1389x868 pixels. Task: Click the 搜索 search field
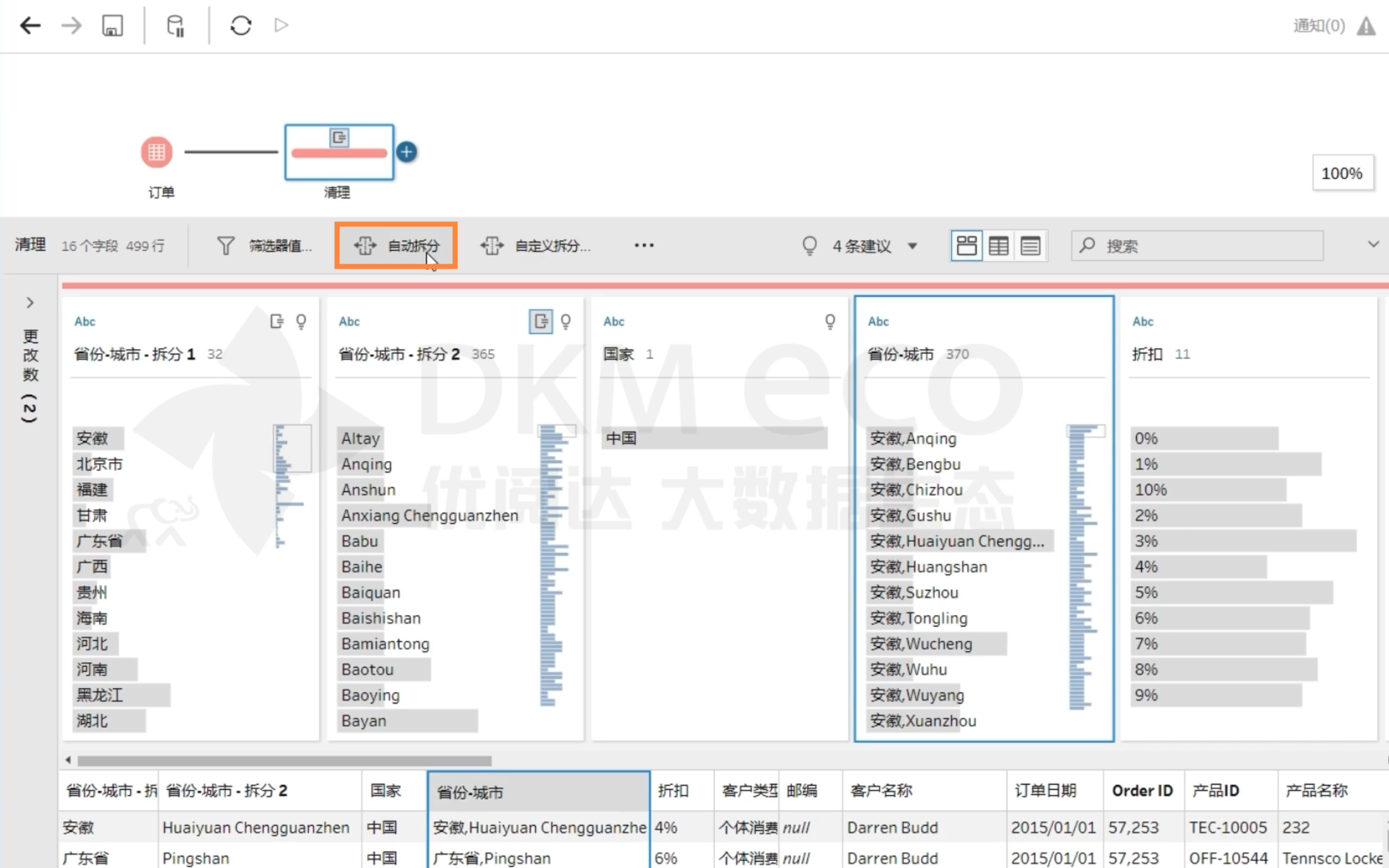(1199, 245)
